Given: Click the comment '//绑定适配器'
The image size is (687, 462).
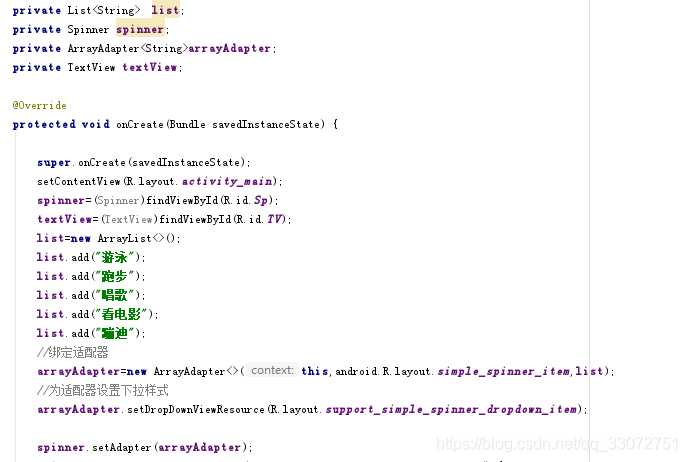Looking at the screenshot, I should tap(73, 352).
